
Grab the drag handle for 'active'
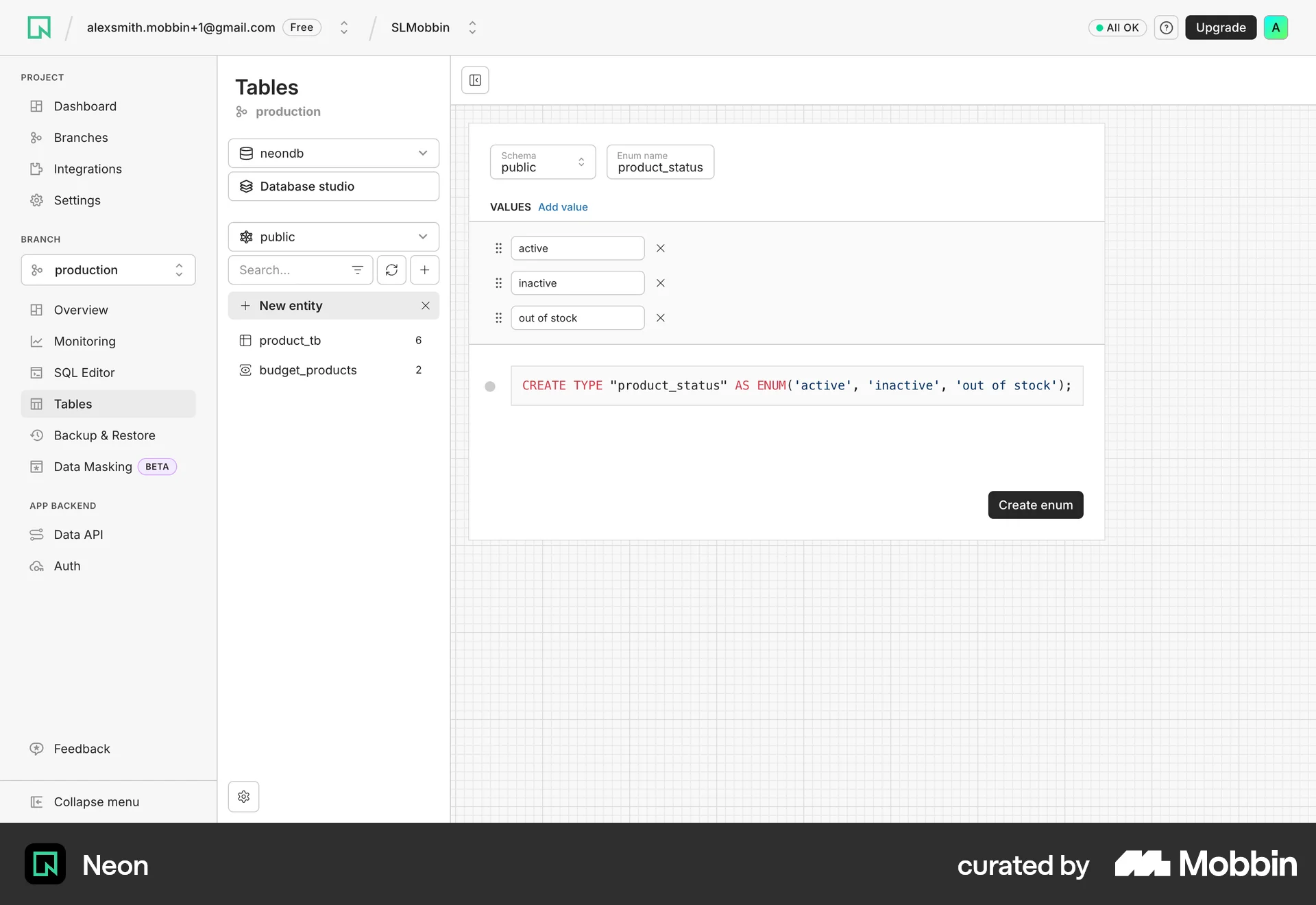499,248
